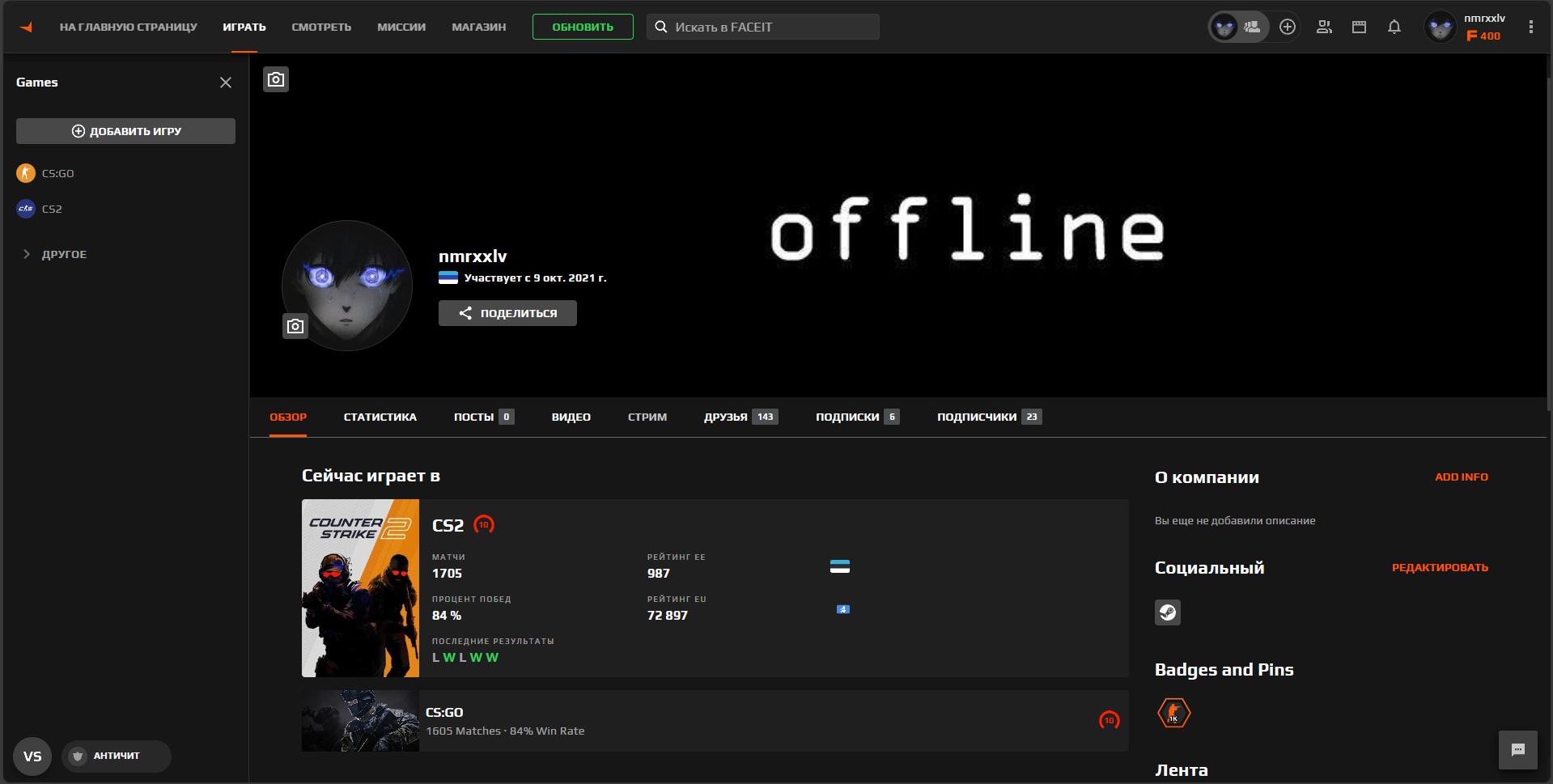Open the СМОТРЕТЬ menu item
The image size is (1553, 784).
(321, 27)
